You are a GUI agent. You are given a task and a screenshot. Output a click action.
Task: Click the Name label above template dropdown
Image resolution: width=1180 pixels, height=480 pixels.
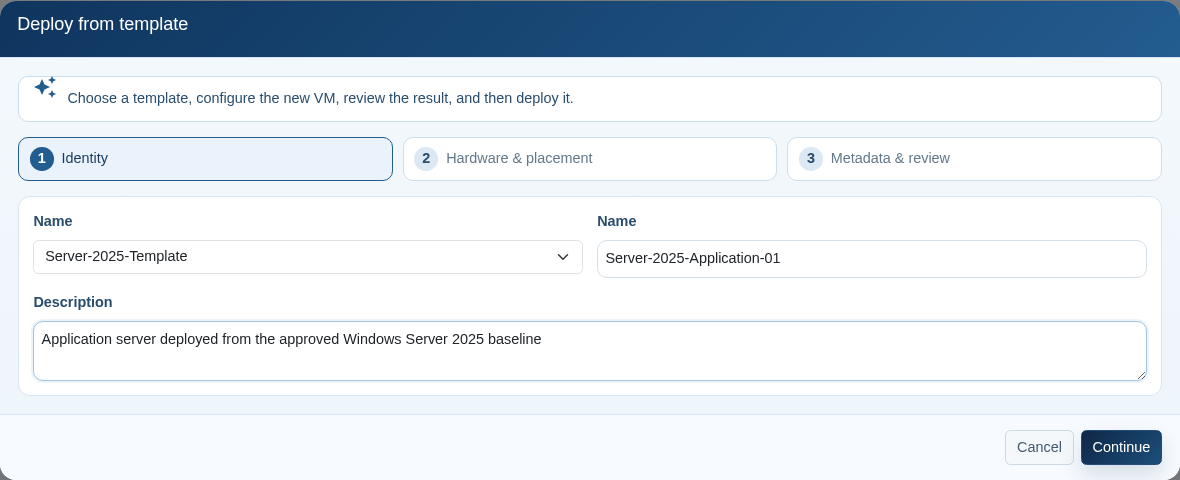pos(53,221)
